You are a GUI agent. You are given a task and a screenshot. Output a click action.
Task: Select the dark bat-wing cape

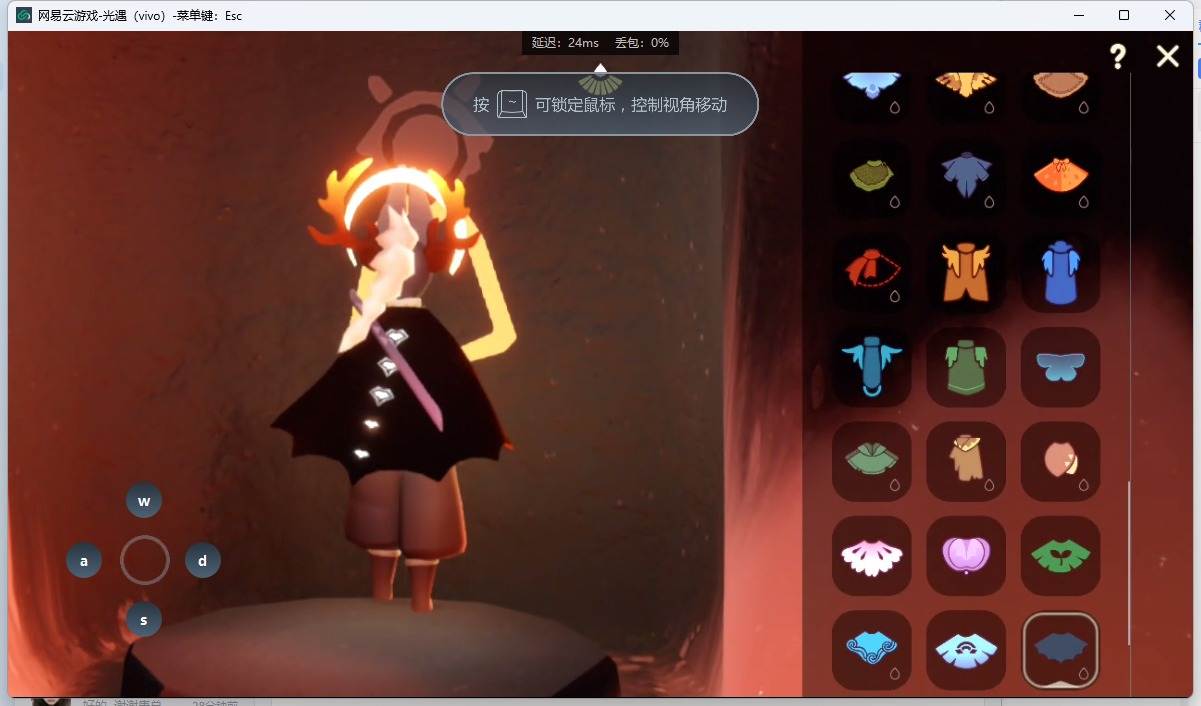pyautogui.click(x=1060, y=650)
